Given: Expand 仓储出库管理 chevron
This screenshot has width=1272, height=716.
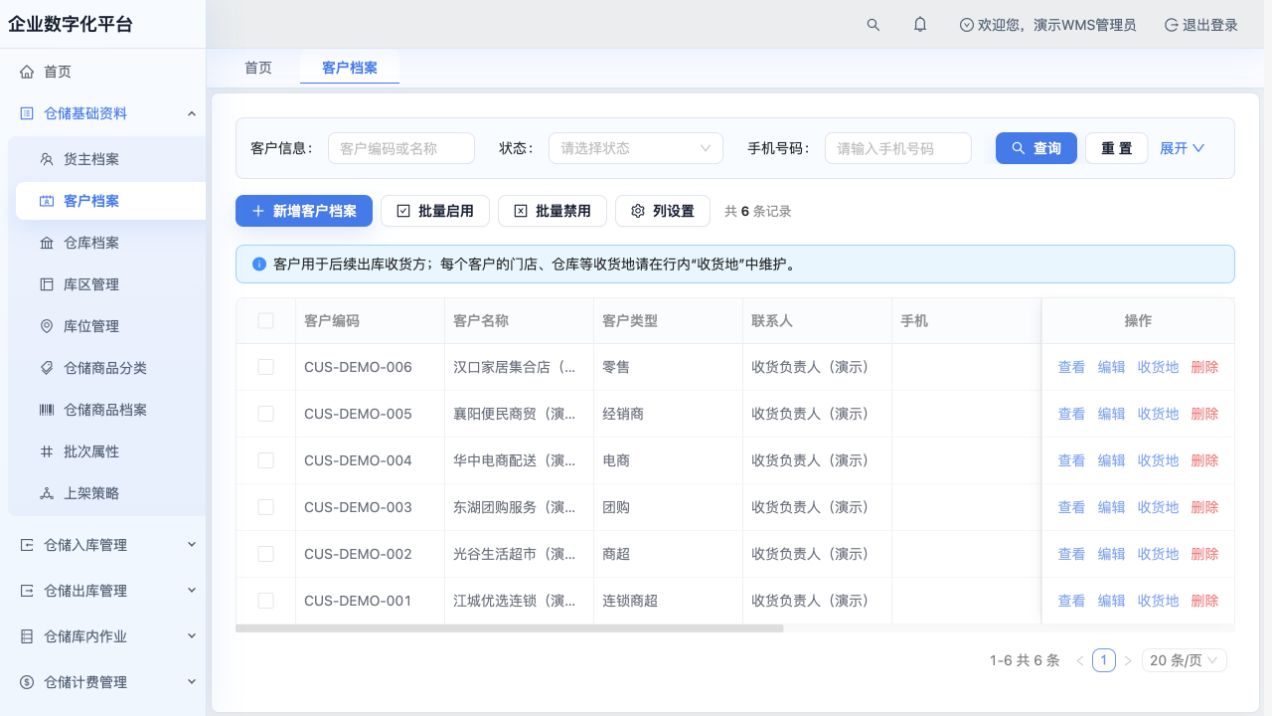Looking at the screenshot, I should 192,591.
